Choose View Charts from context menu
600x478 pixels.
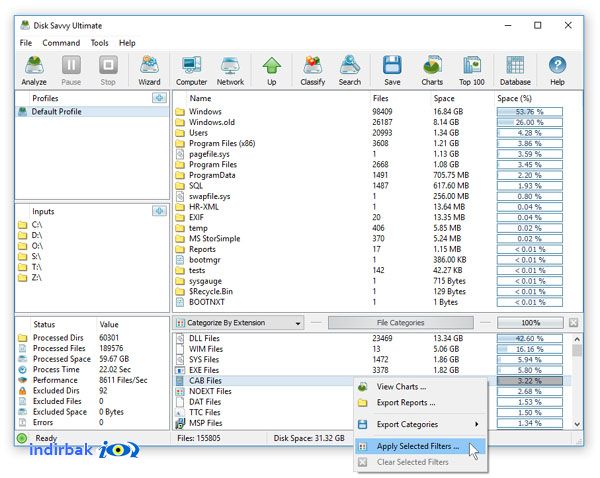point(421,387)
